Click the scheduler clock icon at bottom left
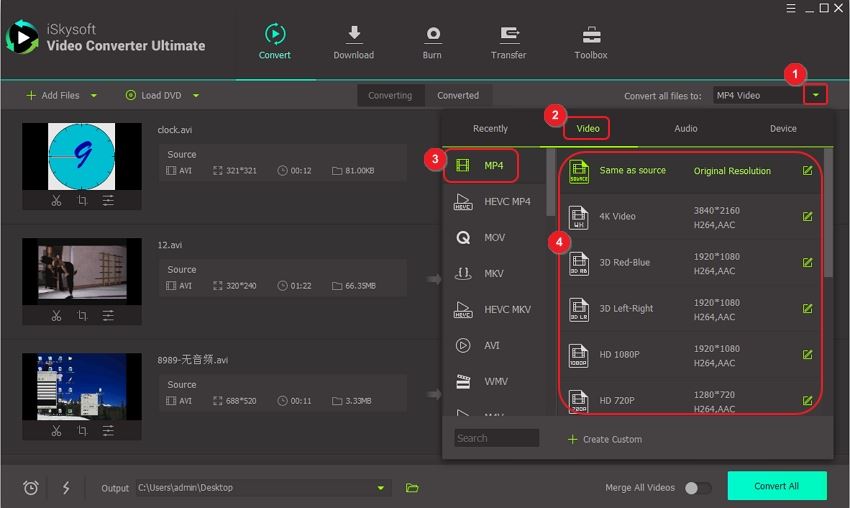Screen dimensions: 850x508 tap(31, 488)
